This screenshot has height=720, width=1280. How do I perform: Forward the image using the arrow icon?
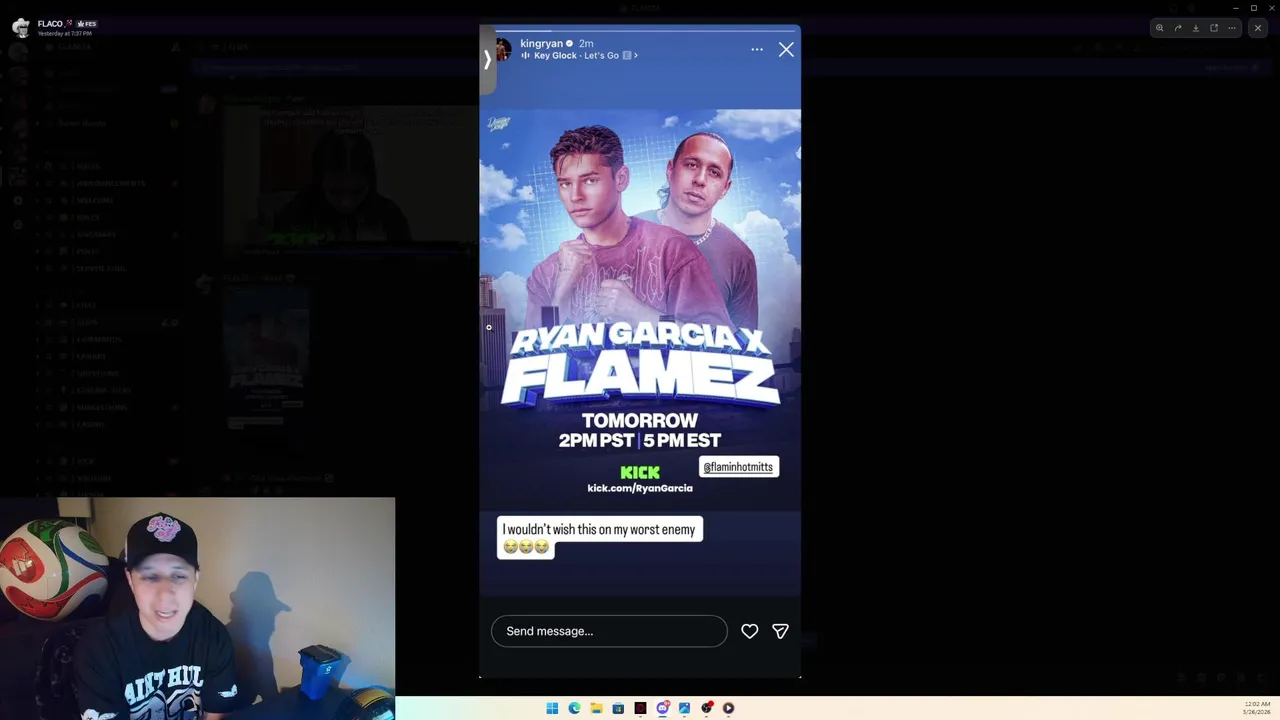[x=1178, y=28]
